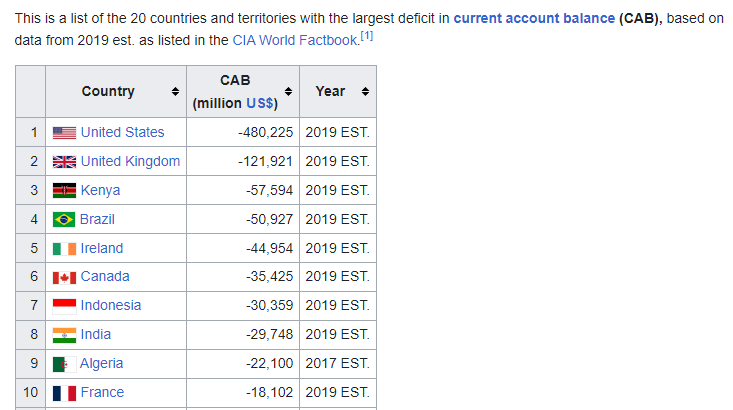
Task: Sort table by Country column
Action: tap(176, 91)
